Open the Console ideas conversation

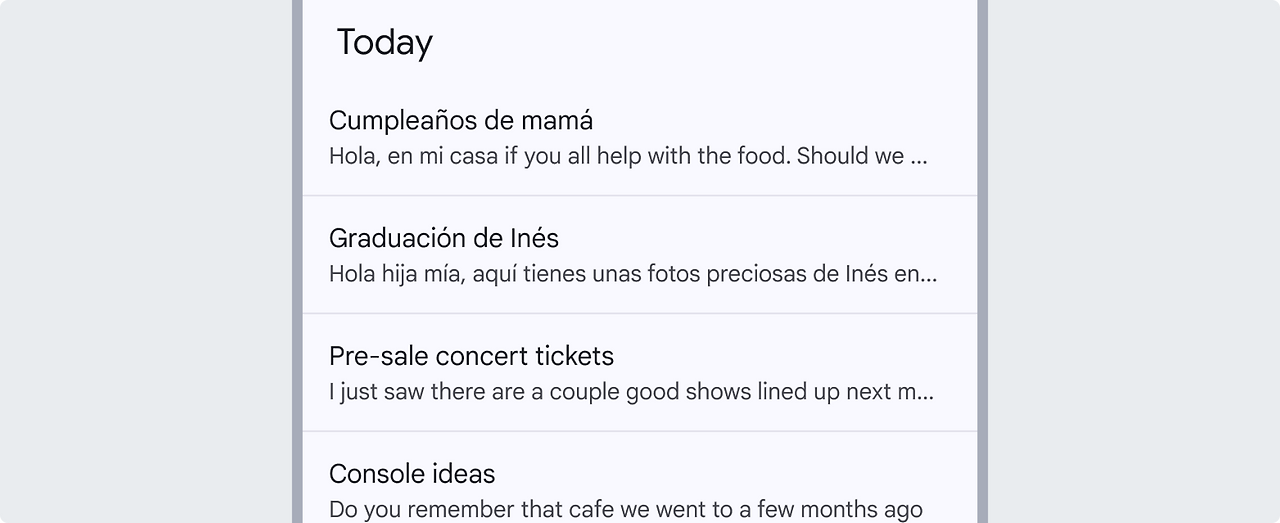[412, 474]
